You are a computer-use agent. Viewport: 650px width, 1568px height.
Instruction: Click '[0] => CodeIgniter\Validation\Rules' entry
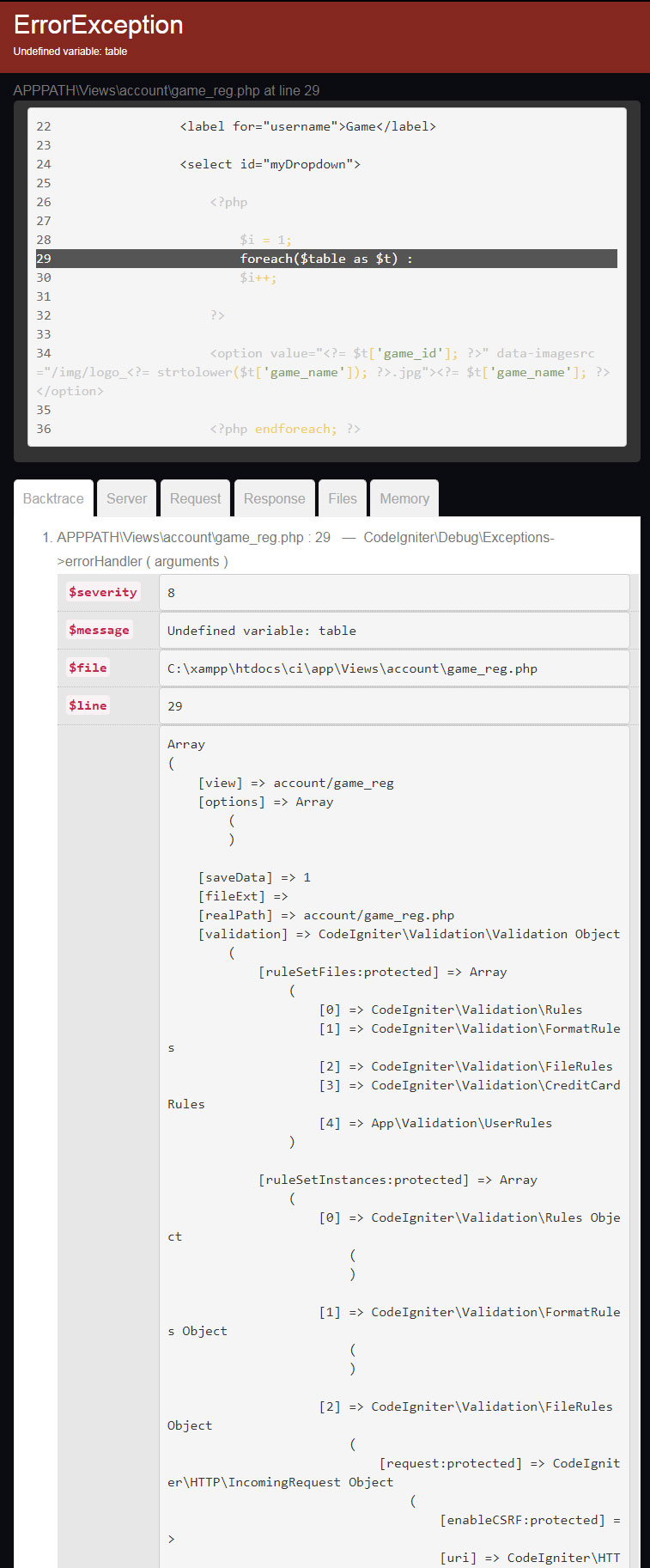click(x=451, y=1010)
